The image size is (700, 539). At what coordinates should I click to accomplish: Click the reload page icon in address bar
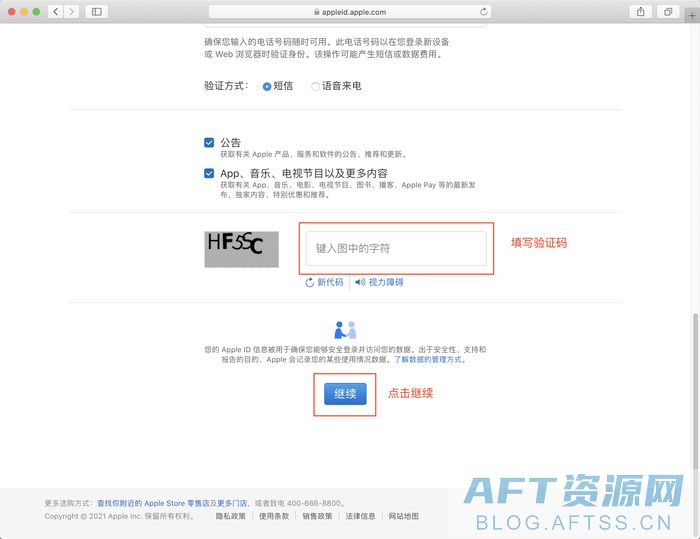click(484, 12)
